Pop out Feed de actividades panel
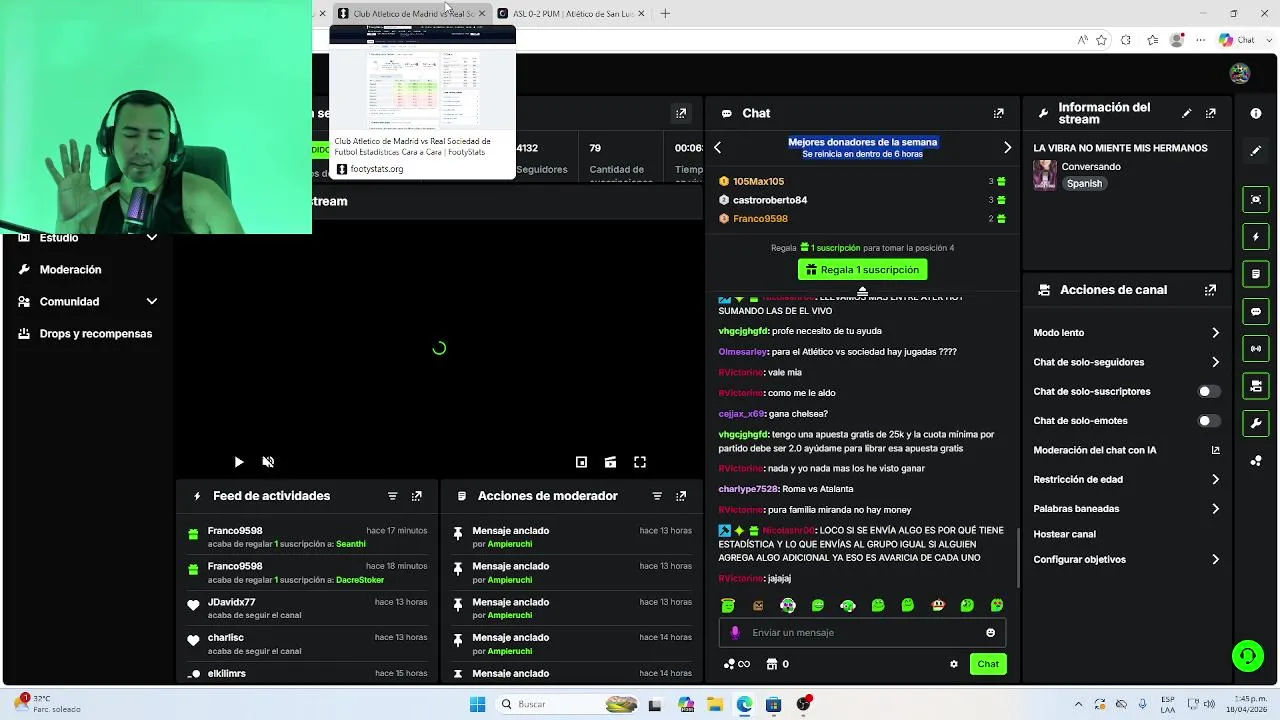 417,496
